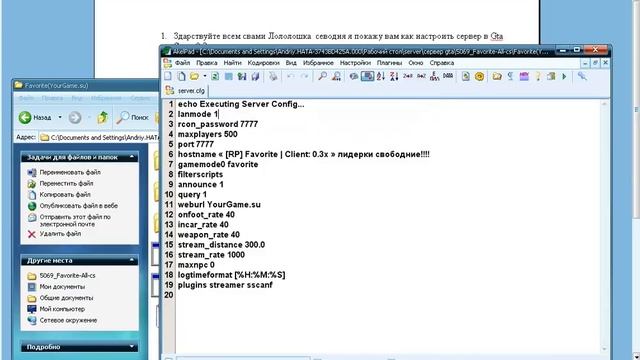The image size is (640, 360).
Task: Open Мой компьютер in Explorer sidebar
Action: tap(62, 309)
